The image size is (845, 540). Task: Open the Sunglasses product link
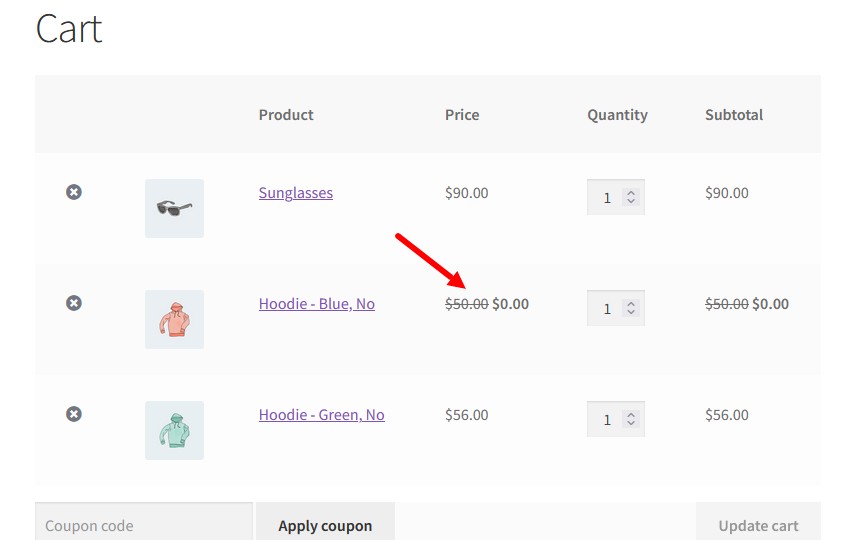click(296, 193)
